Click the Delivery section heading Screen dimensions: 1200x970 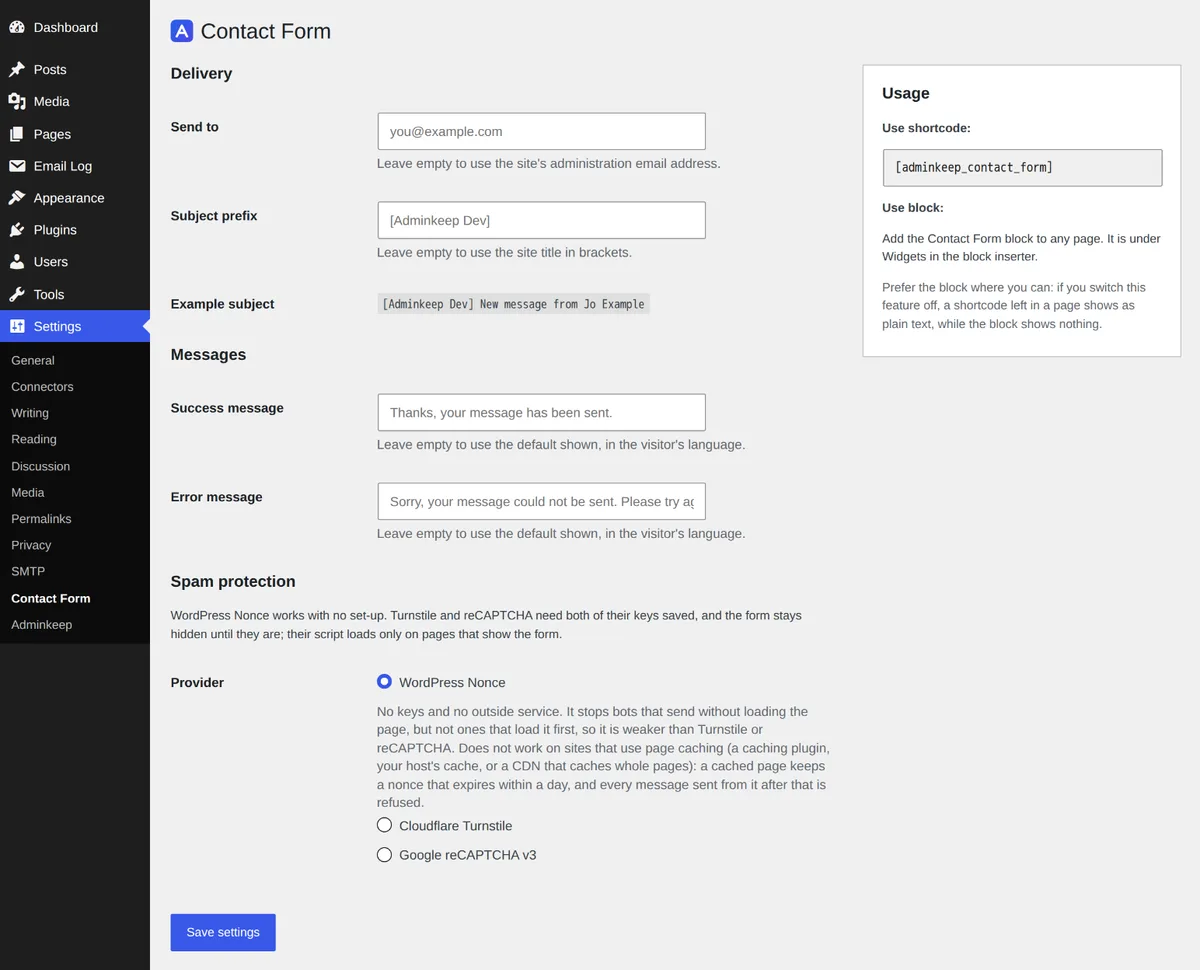click(x=201, y=73)
